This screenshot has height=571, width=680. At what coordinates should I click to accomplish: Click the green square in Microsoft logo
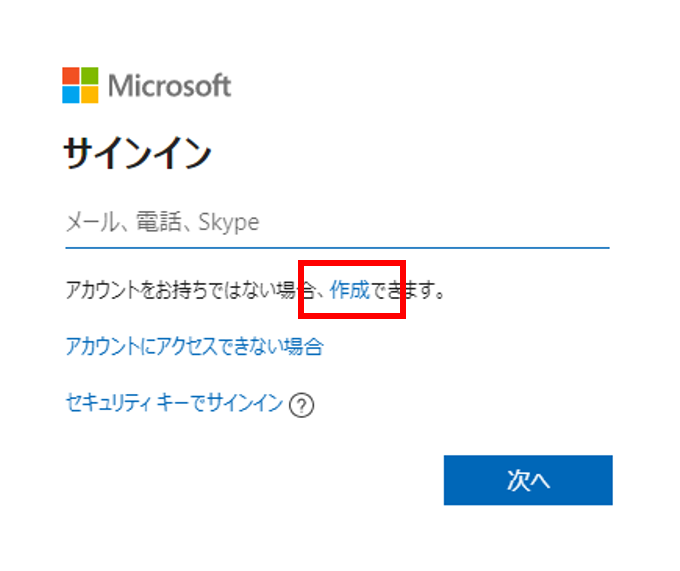tap(90, 77)
